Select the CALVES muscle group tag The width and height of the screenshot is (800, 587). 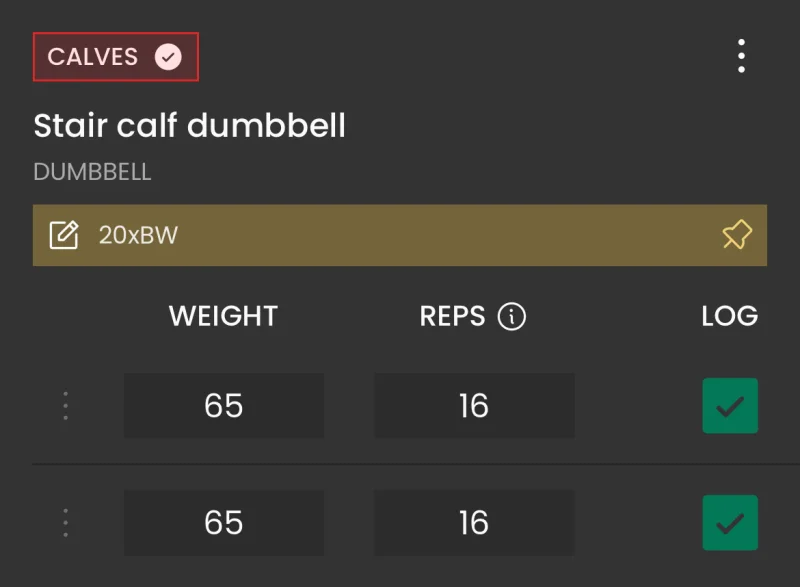click(116, 57)
